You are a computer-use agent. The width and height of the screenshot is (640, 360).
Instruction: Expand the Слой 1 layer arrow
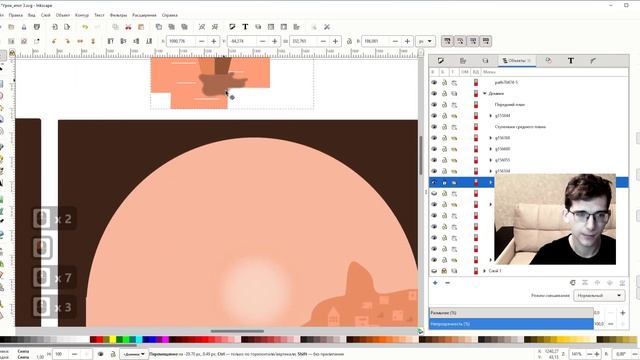[484, 271]
